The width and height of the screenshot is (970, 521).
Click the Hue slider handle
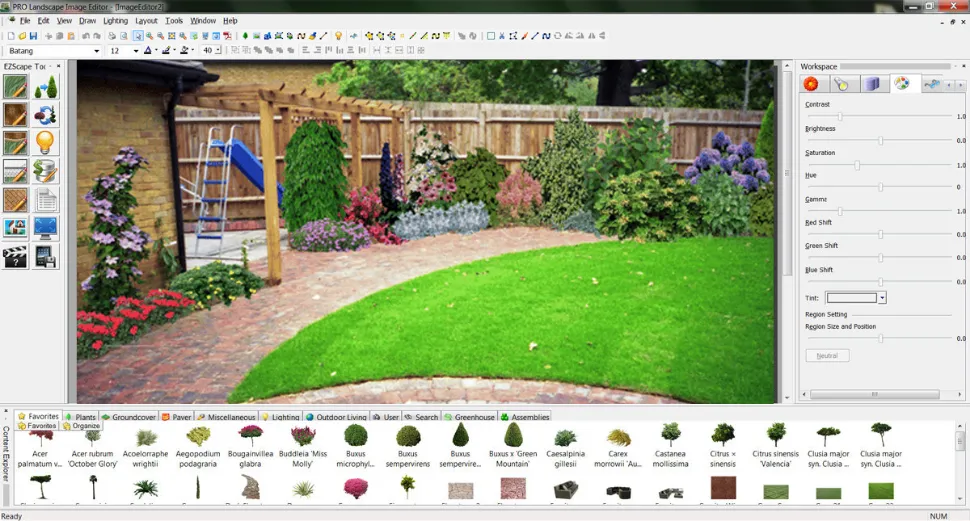click(x=880, y=187)
